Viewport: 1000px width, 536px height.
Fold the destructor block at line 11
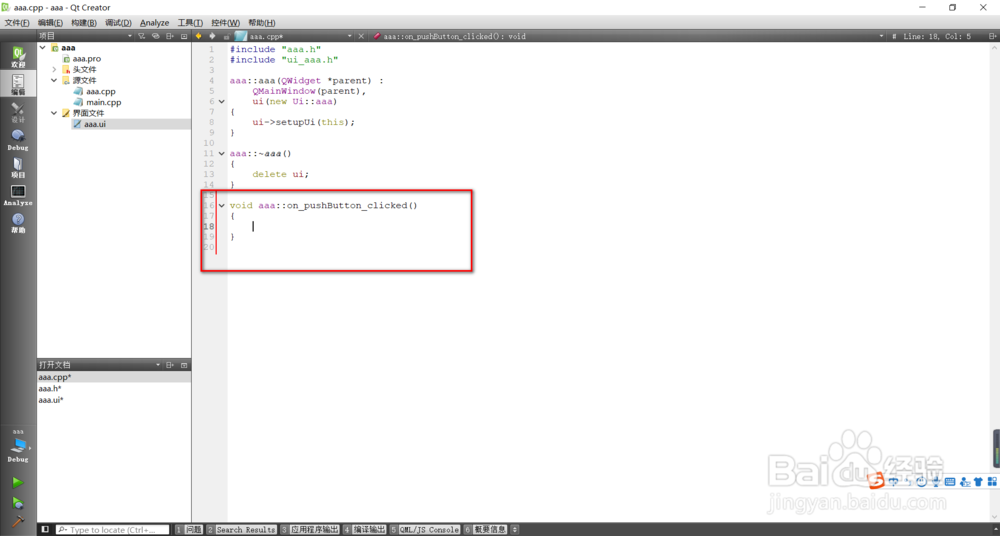pos(222,154)
